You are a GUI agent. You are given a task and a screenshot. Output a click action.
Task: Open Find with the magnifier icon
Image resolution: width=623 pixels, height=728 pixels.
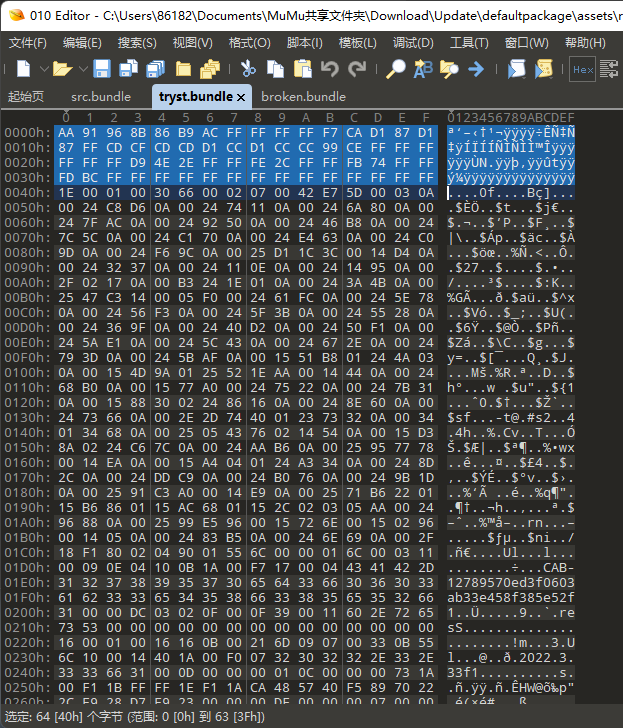tap(396, 69)
